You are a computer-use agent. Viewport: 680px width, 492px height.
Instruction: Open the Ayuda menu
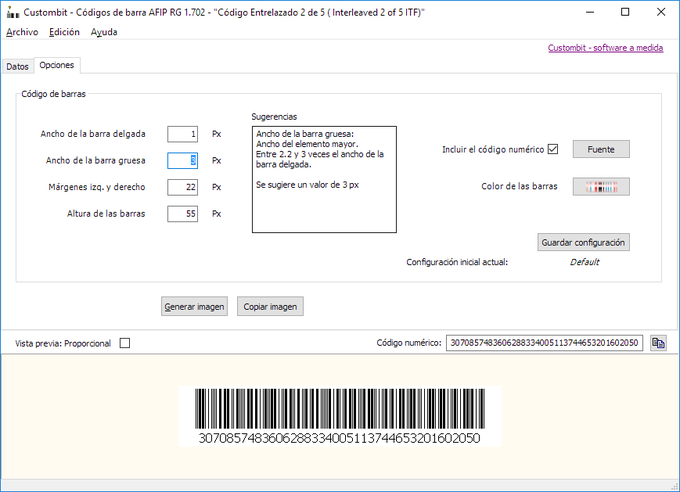[x=104, y=32]
